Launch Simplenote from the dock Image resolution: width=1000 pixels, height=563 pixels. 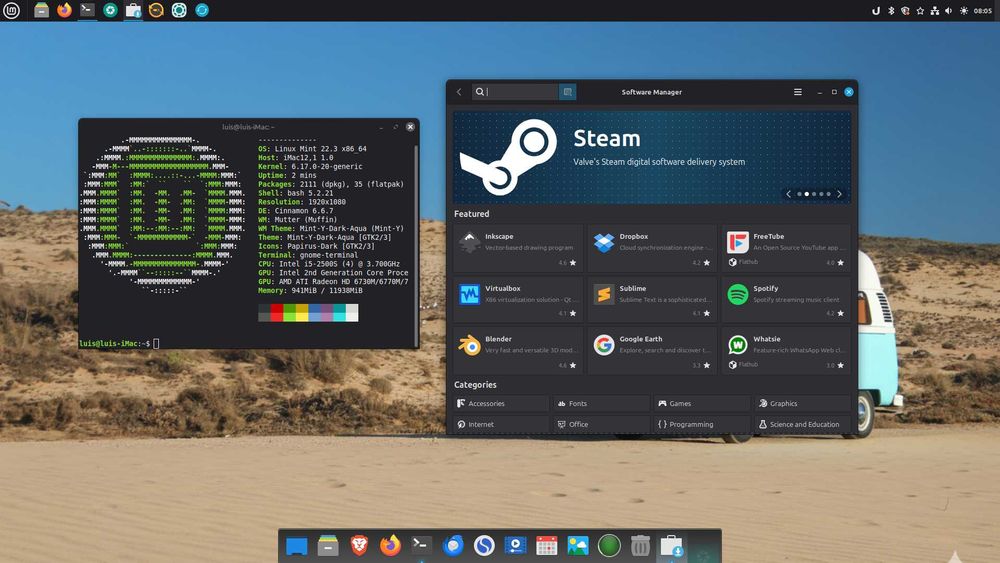[484, 546]
